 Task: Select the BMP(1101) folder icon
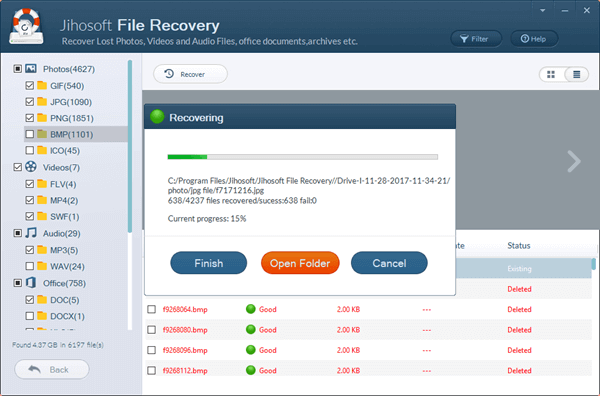click(42, 134)
